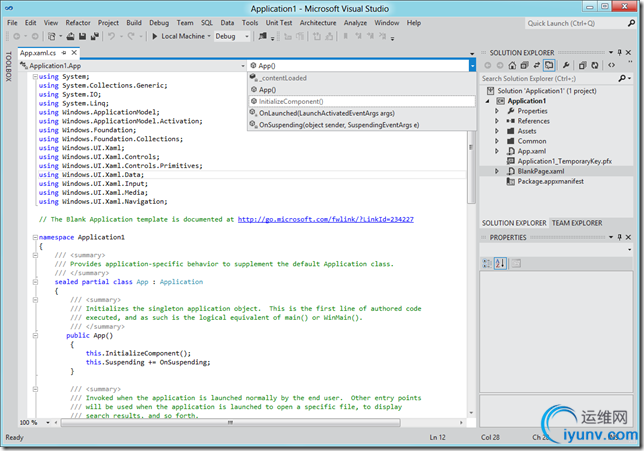The width and height of the screenshot is (644, 451).
Task: Pin the Solution Explorer panel
Action: click(x=620, y=53)
